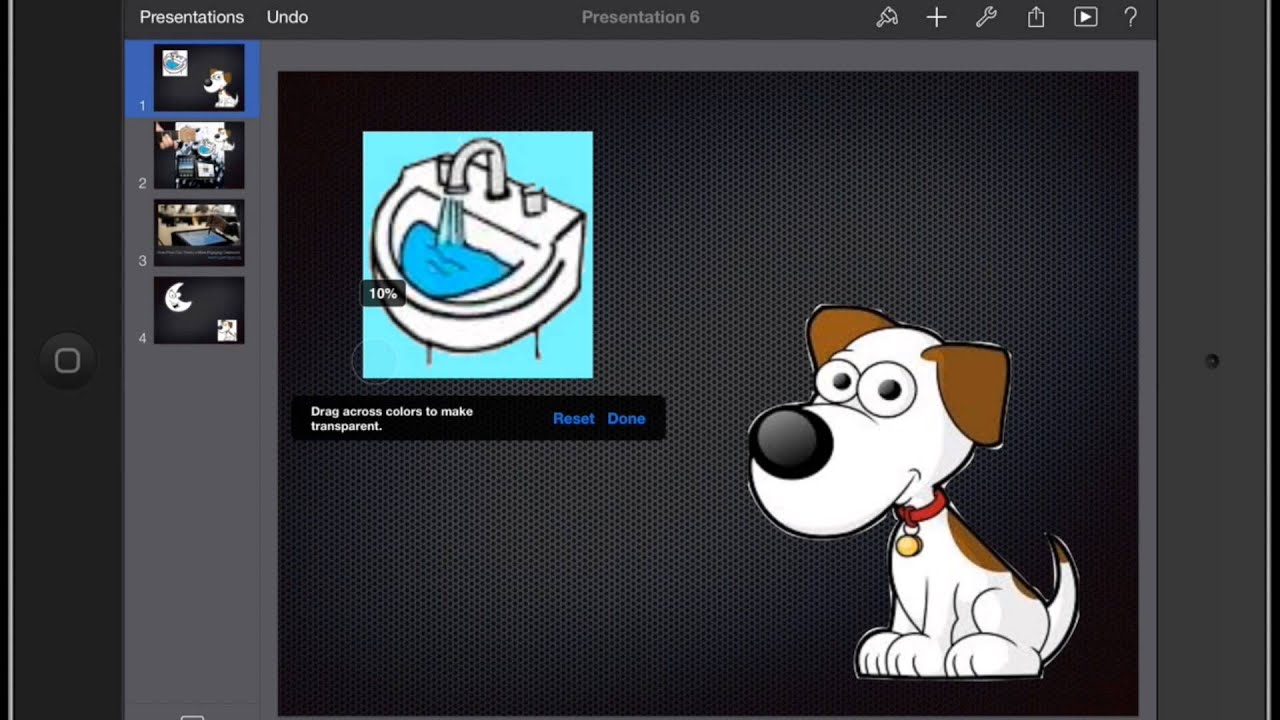Open the Help question mark

pos(1131,17)
